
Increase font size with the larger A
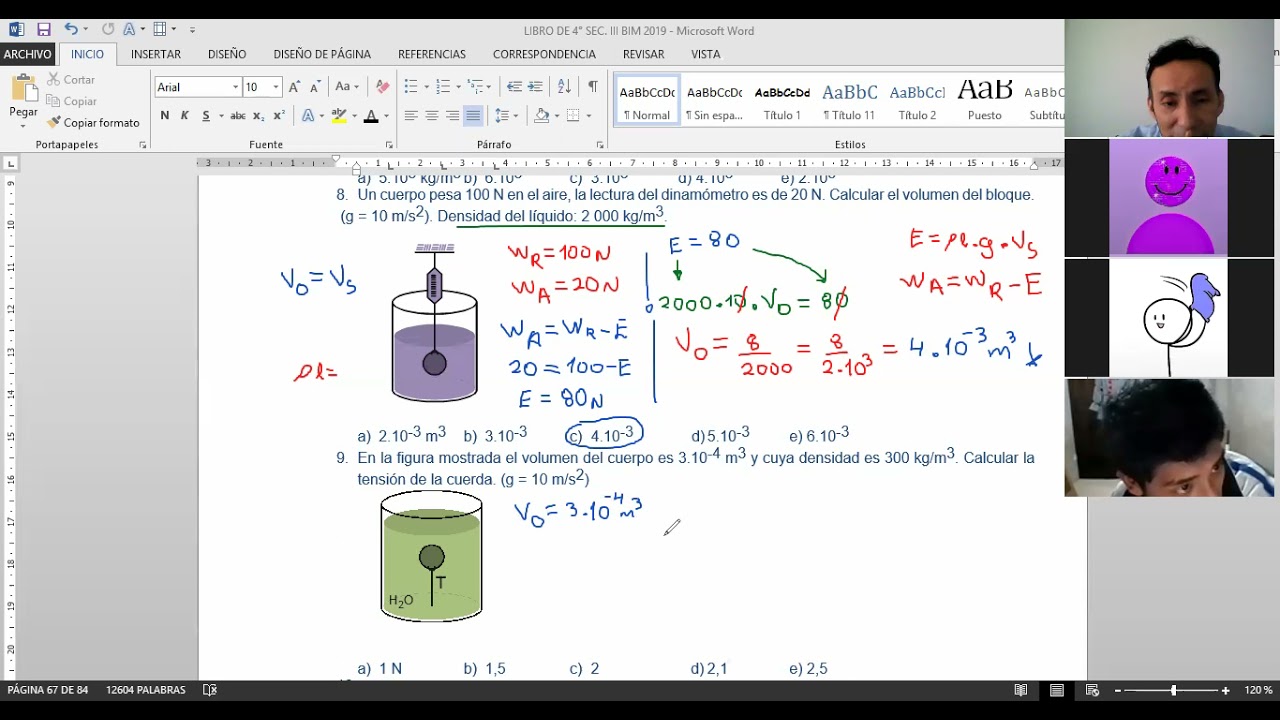(294, 87)
